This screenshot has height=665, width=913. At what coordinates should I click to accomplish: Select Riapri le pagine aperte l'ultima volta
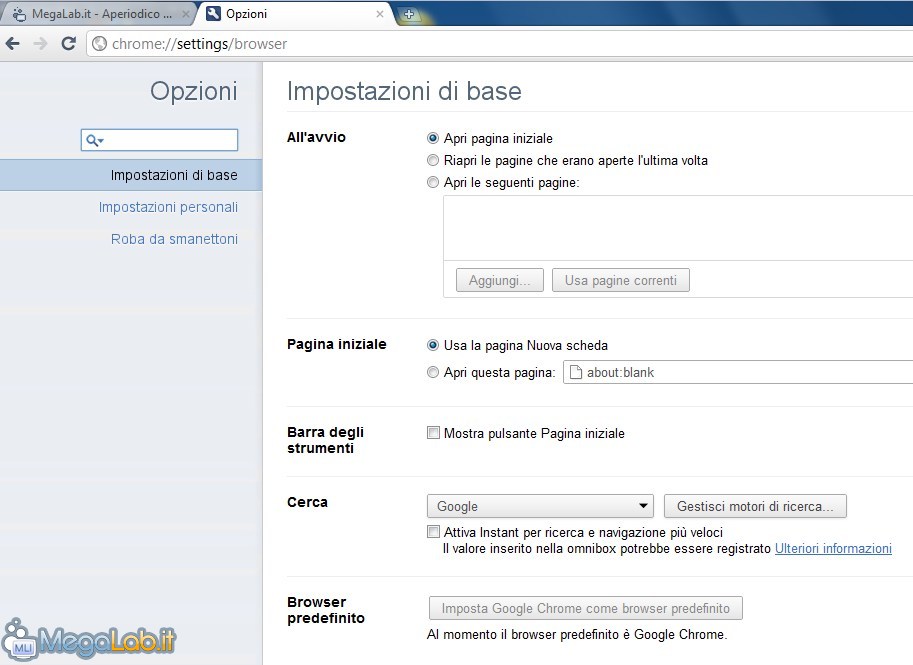tap(433, 160)
